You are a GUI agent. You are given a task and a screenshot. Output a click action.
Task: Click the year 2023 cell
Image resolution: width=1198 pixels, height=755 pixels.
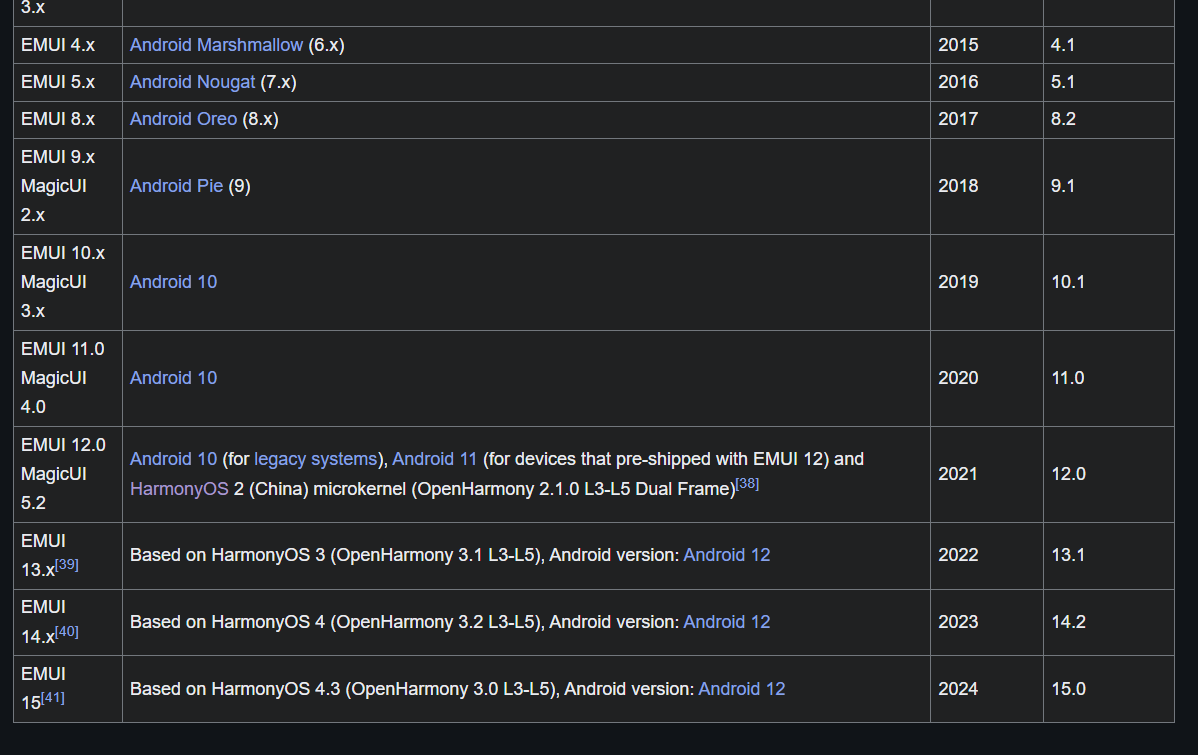pyautogui.click(x=986, y=623)
